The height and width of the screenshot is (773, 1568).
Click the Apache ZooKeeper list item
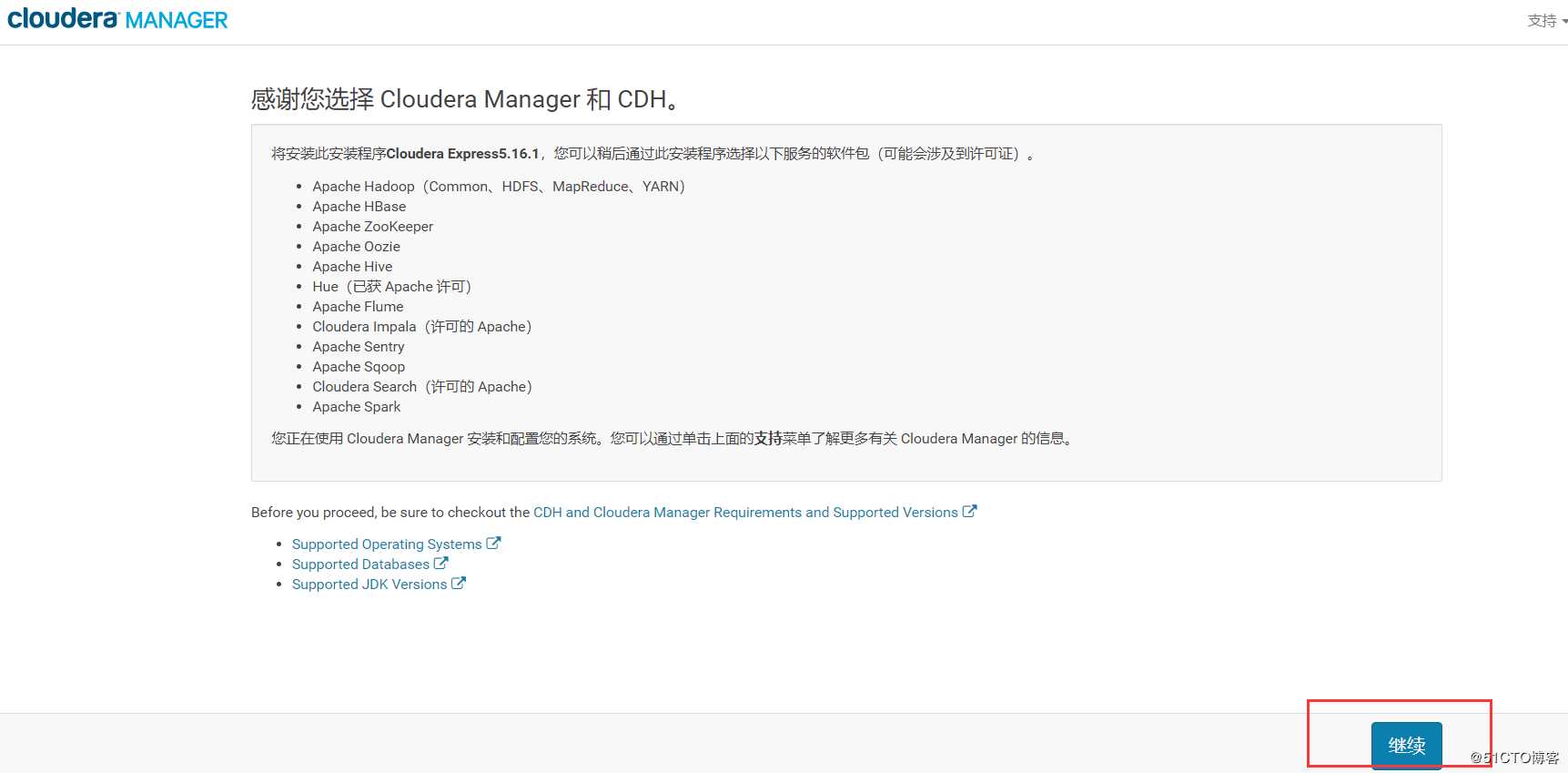coord(373,227)
